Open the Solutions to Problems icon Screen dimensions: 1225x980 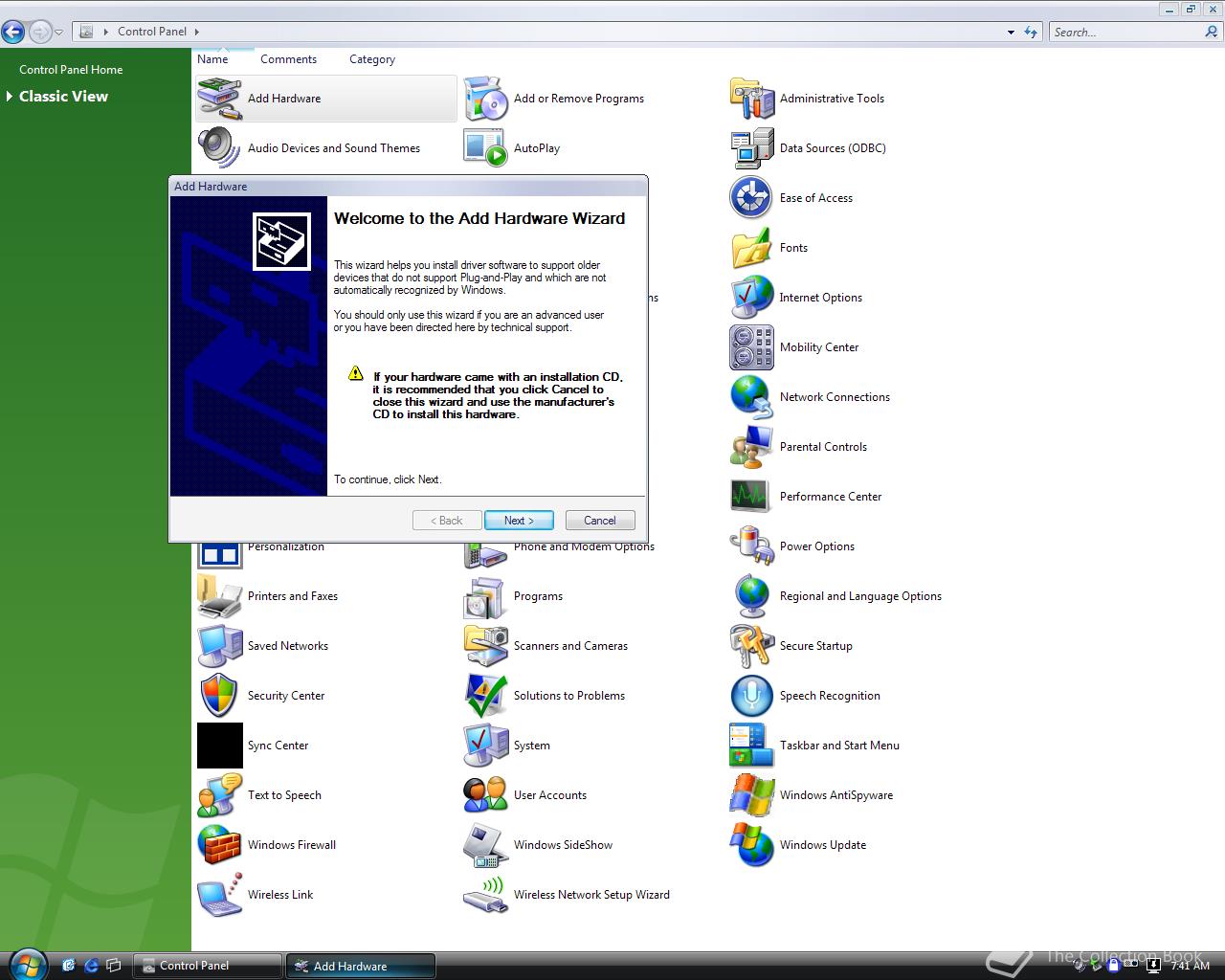485,696
